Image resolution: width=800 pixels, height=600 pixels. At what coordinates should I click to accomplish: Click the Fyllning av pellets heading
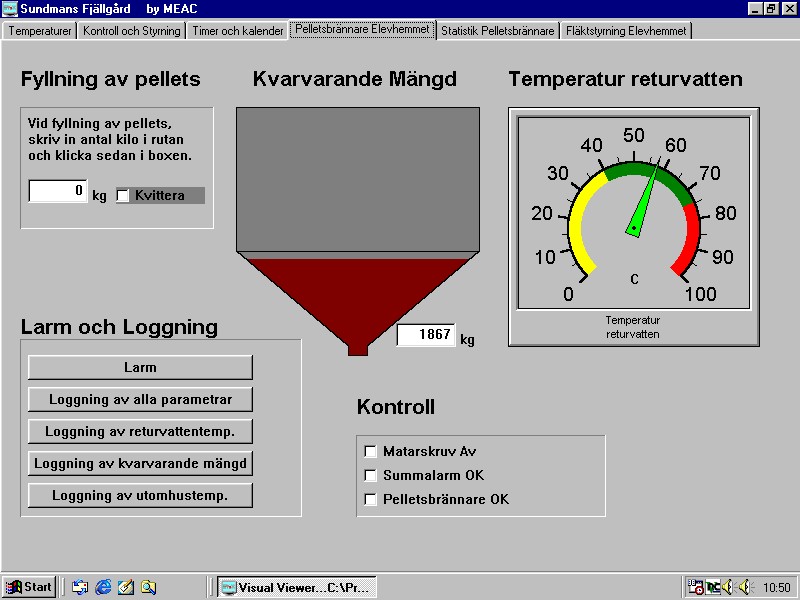(111, 80)
